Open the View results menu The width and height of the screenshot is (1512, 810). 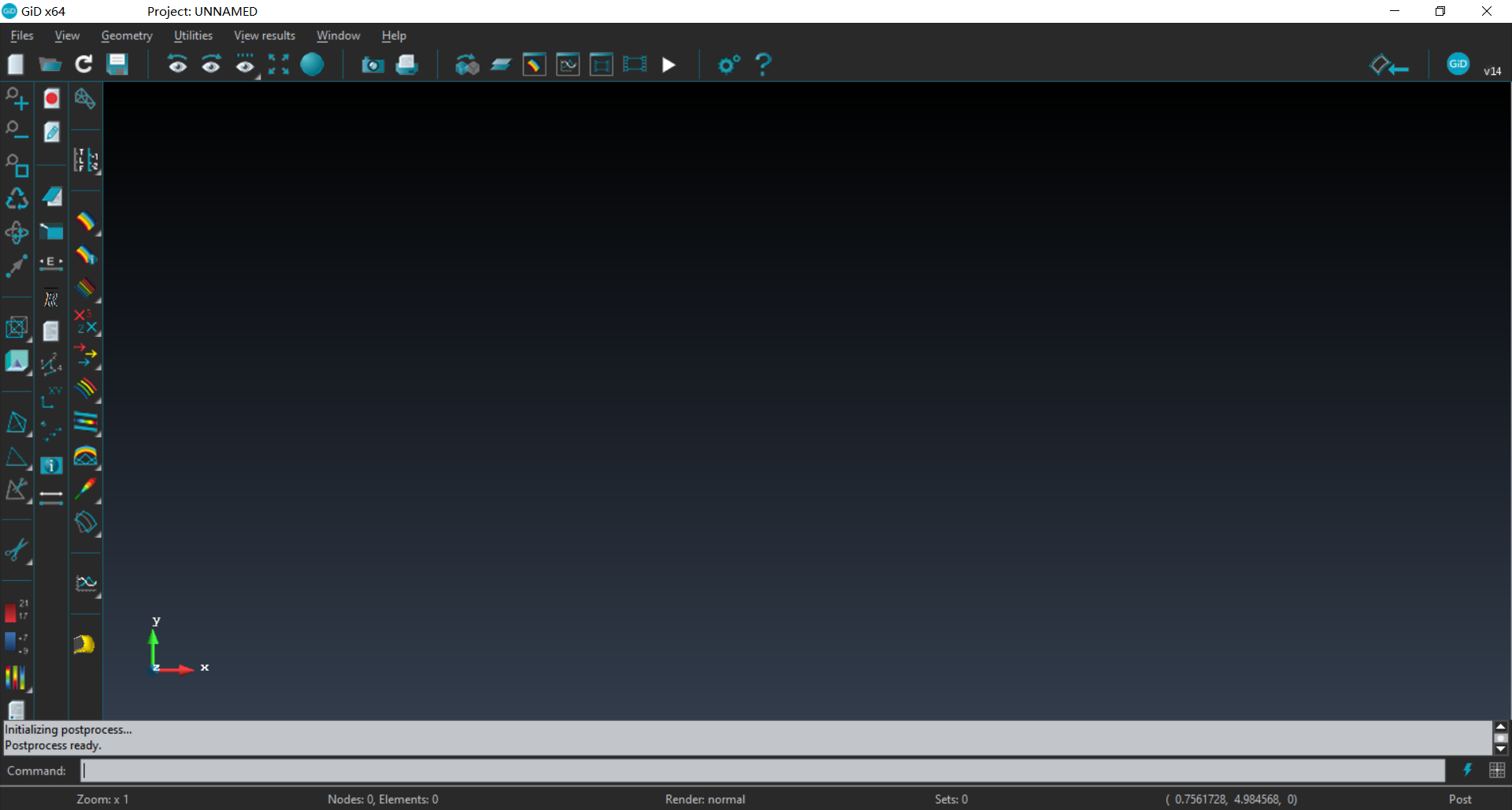pyautogui.click(x=265, y=35)
